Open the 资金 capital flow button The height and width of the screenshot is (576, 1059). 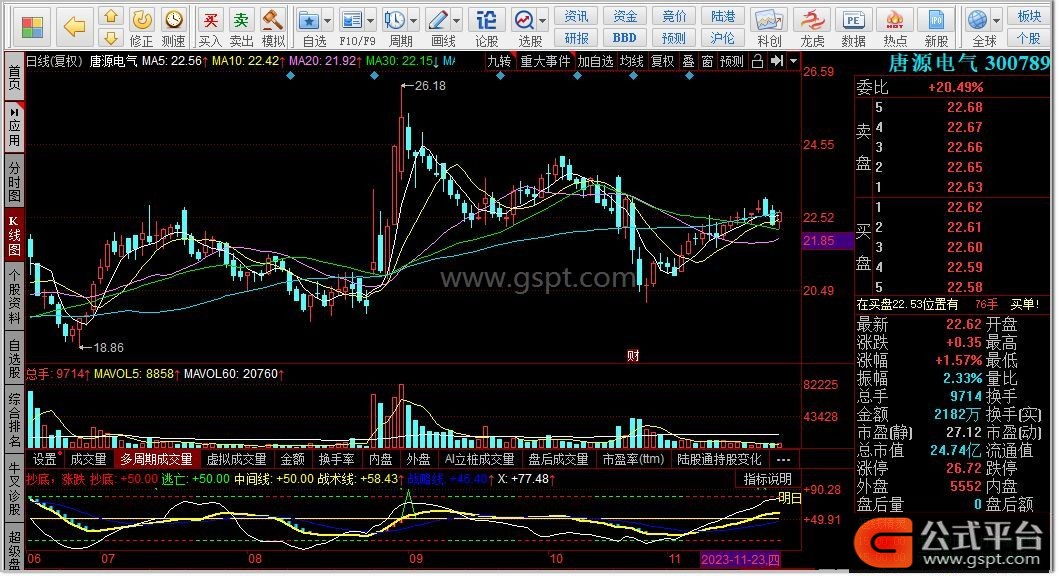[625, 16]
